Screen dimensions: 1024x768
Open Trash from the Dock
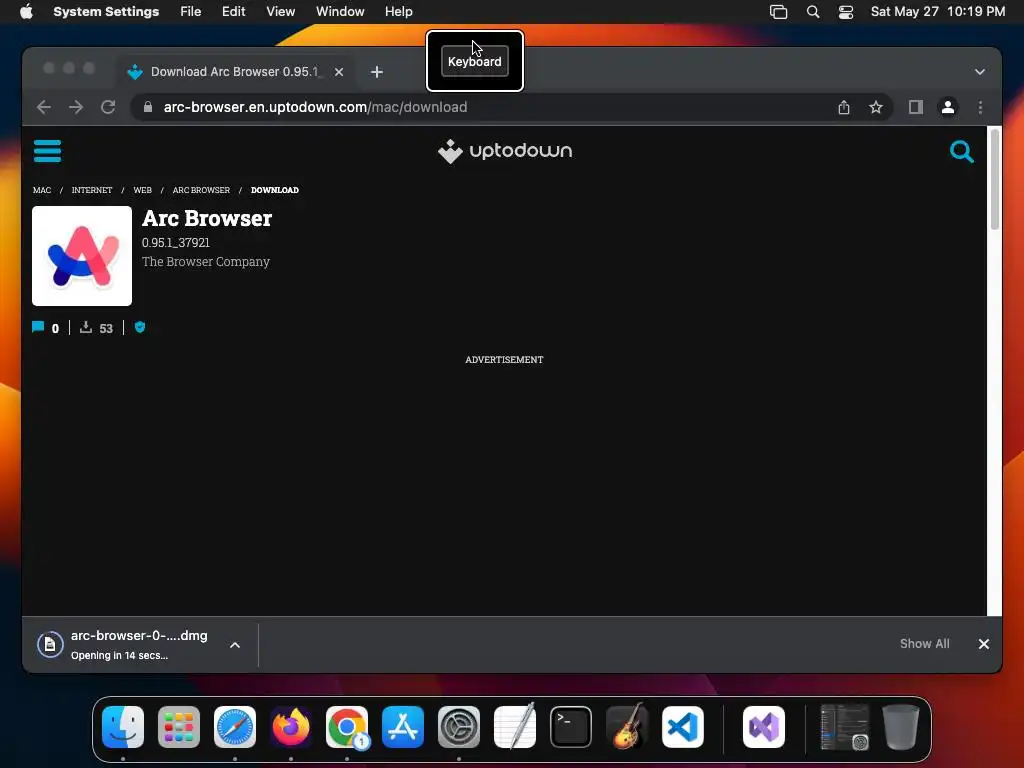tap(901, 727)
